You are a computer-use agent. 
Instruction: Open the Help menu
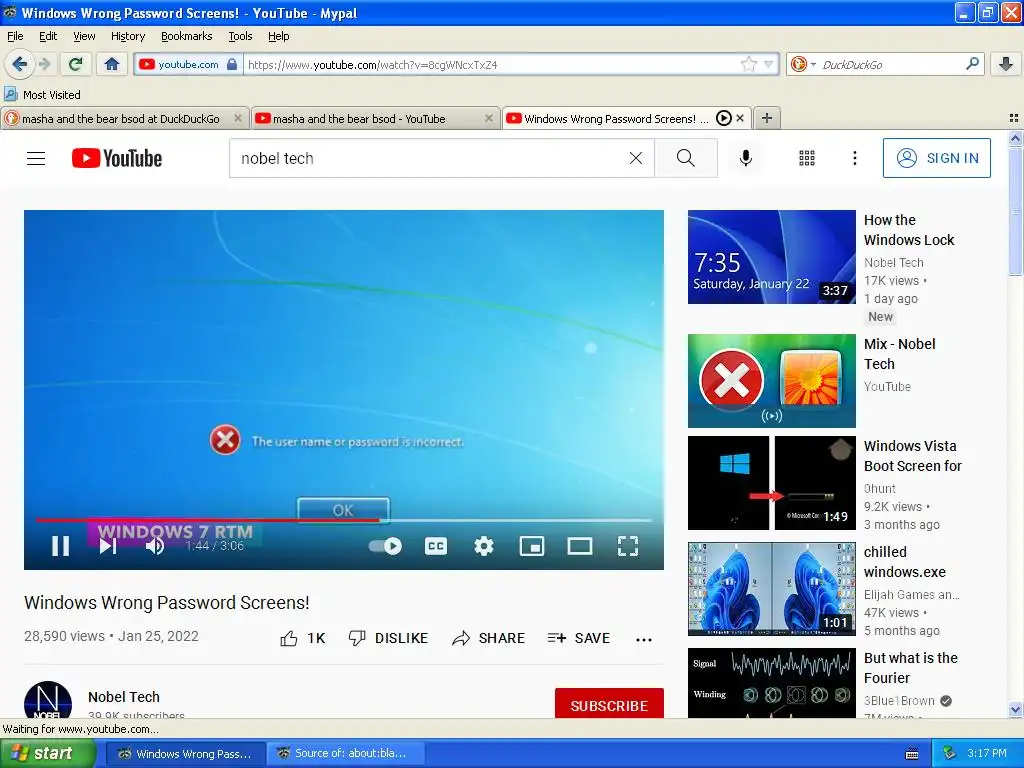tap(279, 36)
